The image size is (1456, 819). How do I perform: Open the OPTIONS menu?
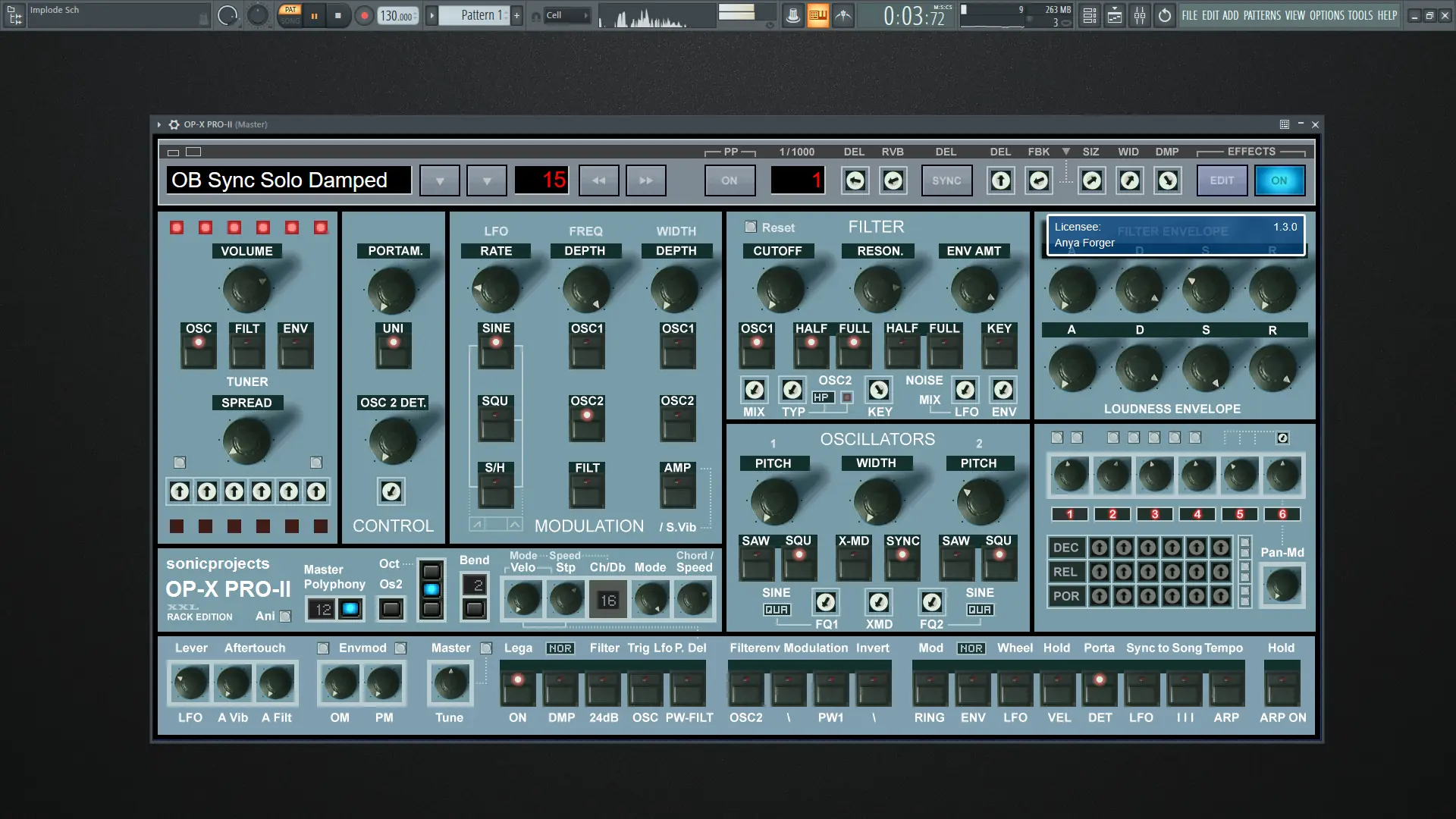1326,15
